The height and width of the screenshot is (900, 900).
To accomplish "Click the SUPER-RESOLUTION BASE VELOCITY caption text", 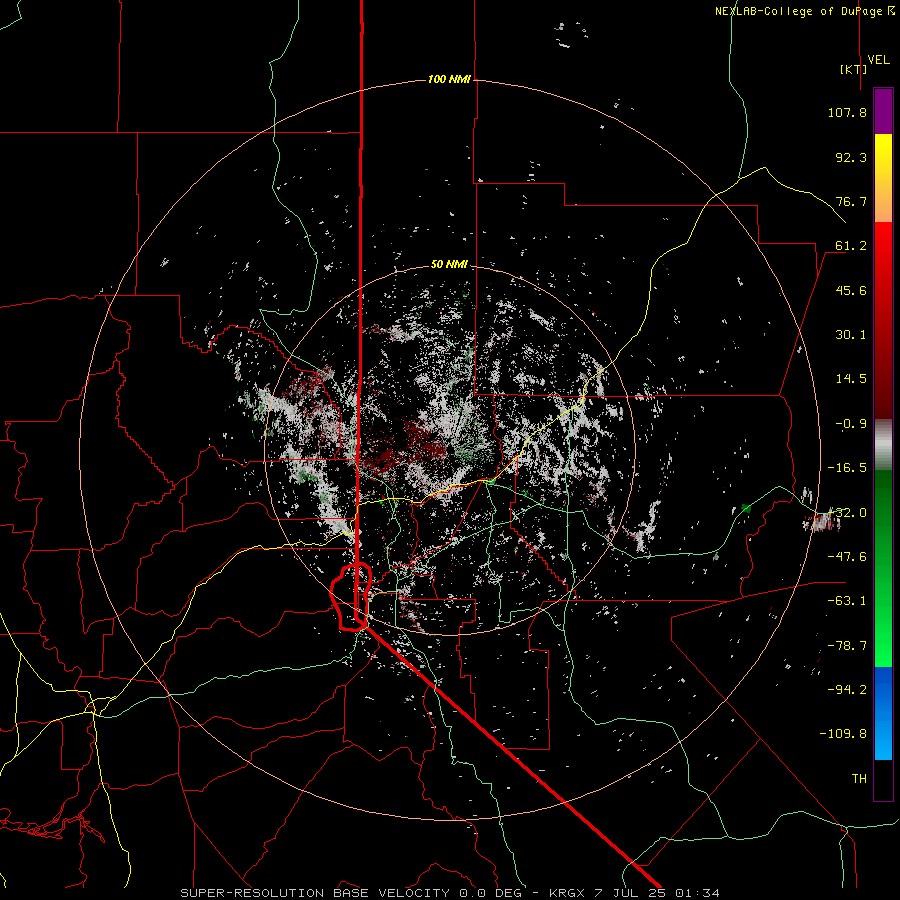I will [x=315, y=893].
